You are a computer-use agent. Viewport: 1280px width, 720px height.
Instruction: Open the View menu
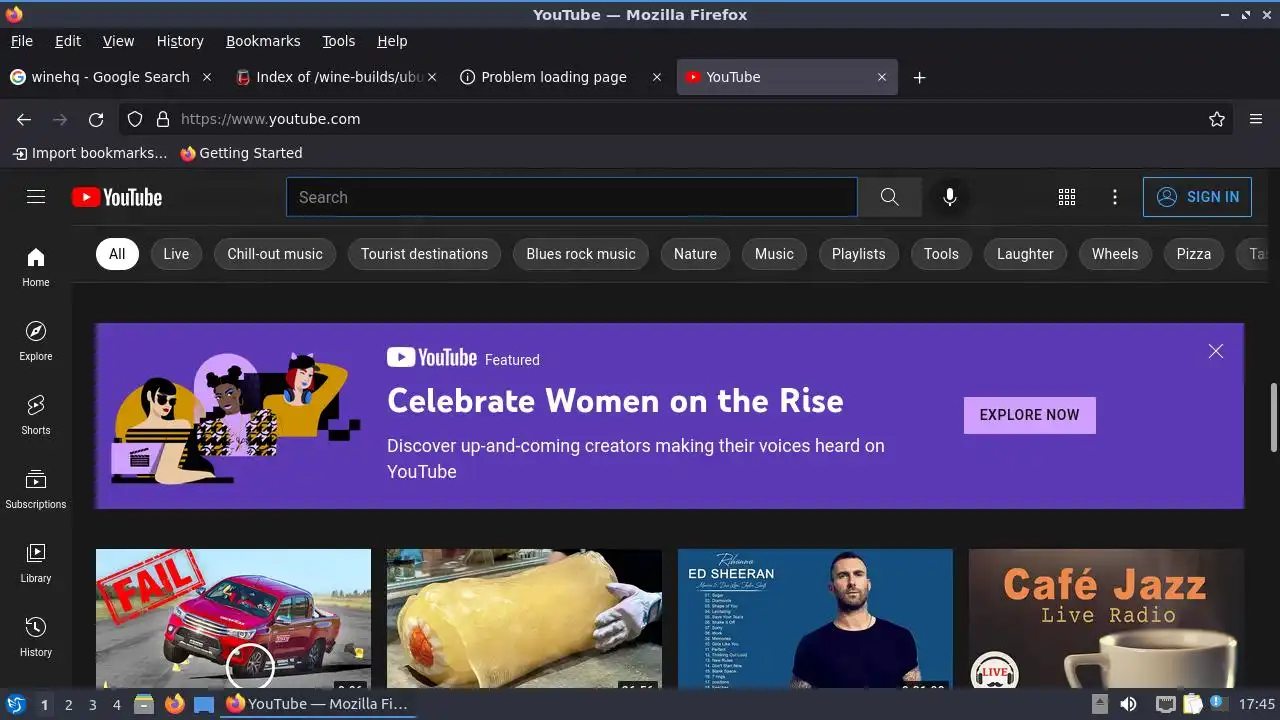118,41
